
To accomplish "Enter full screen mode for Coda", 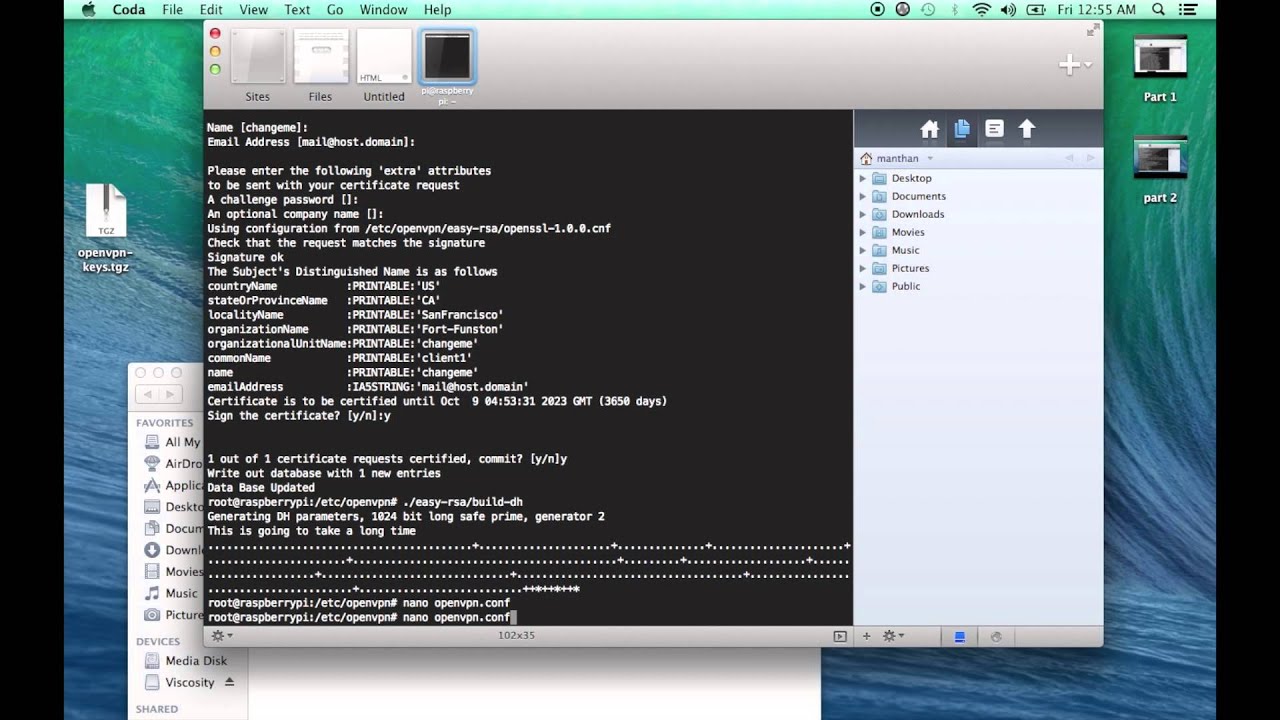I will coord(1092,31).
